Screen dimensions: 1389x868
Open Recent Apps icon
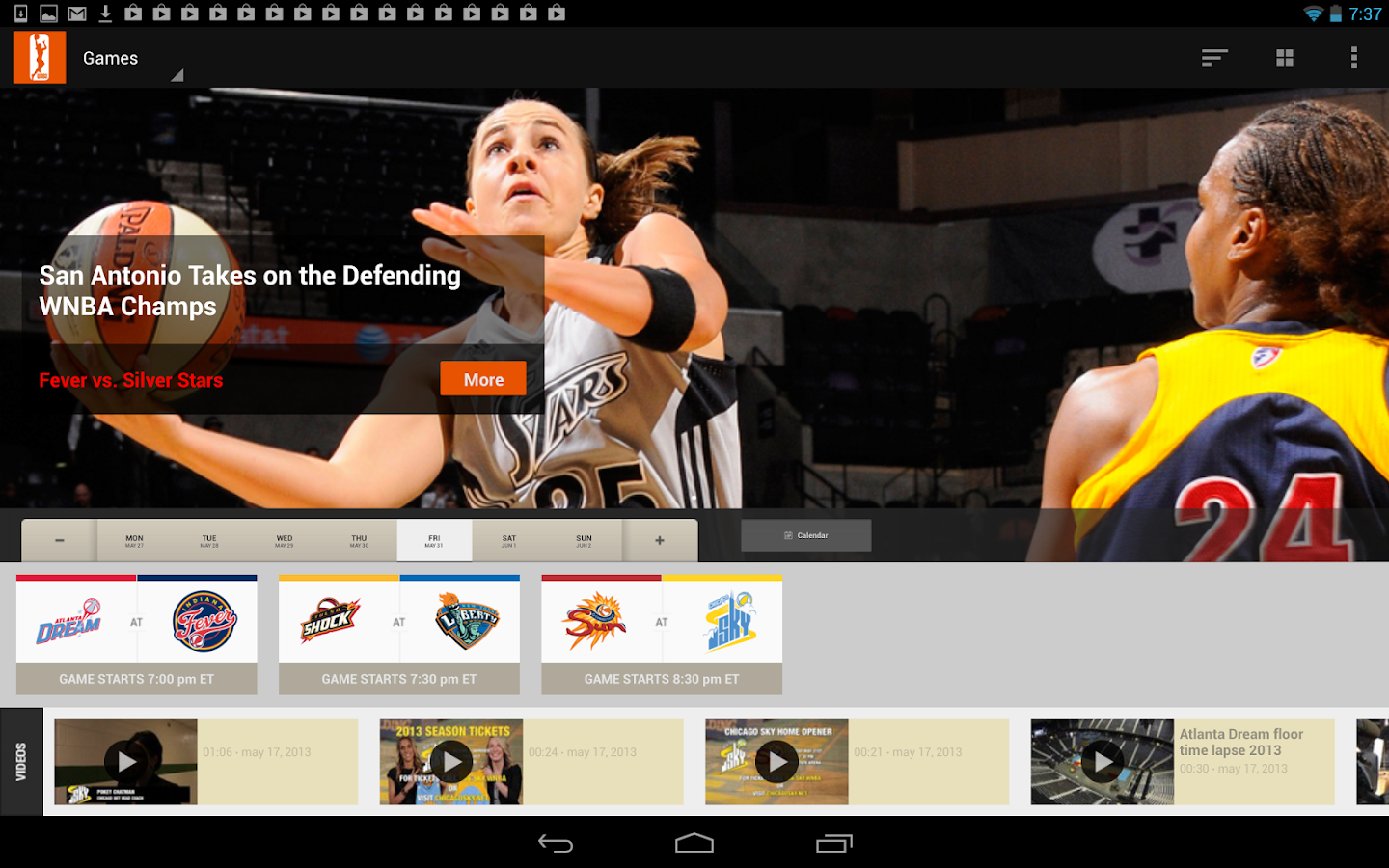click(833, 843)
